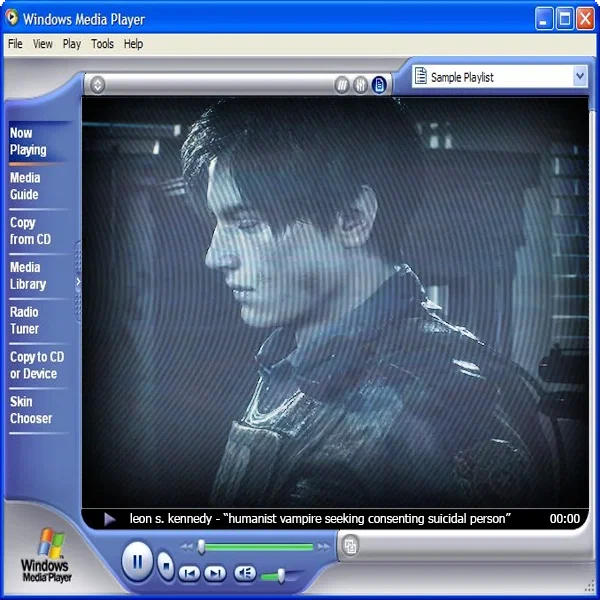Close the Windows Media Player window
Image resolution: width=600 pixels, height=600 pixels.
pyautogui.click(x=585, y=18)
